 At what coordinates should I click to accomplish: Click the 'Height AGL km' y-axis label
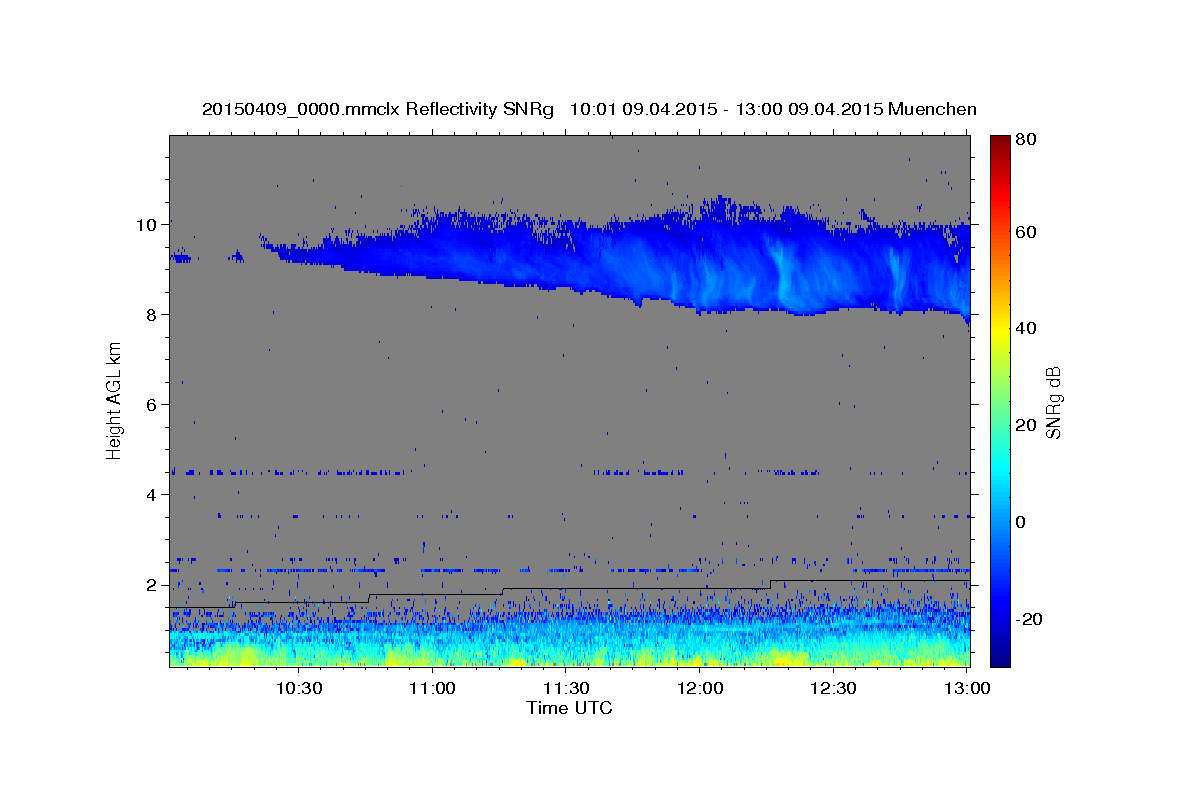pos(114,401)
